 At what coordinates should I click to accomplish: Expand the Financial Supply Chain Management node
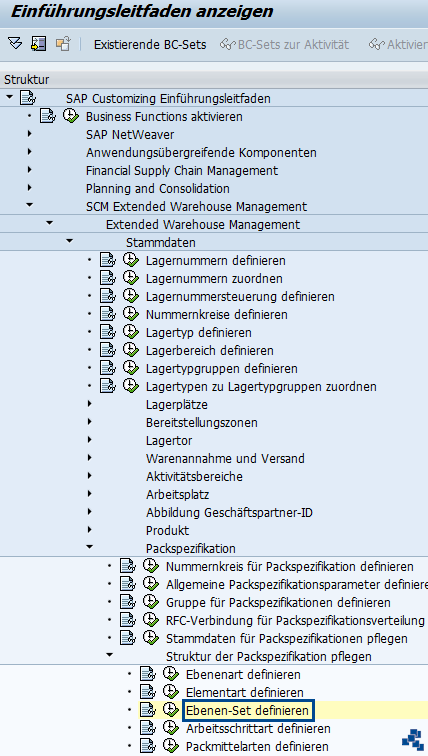[30, 170]
